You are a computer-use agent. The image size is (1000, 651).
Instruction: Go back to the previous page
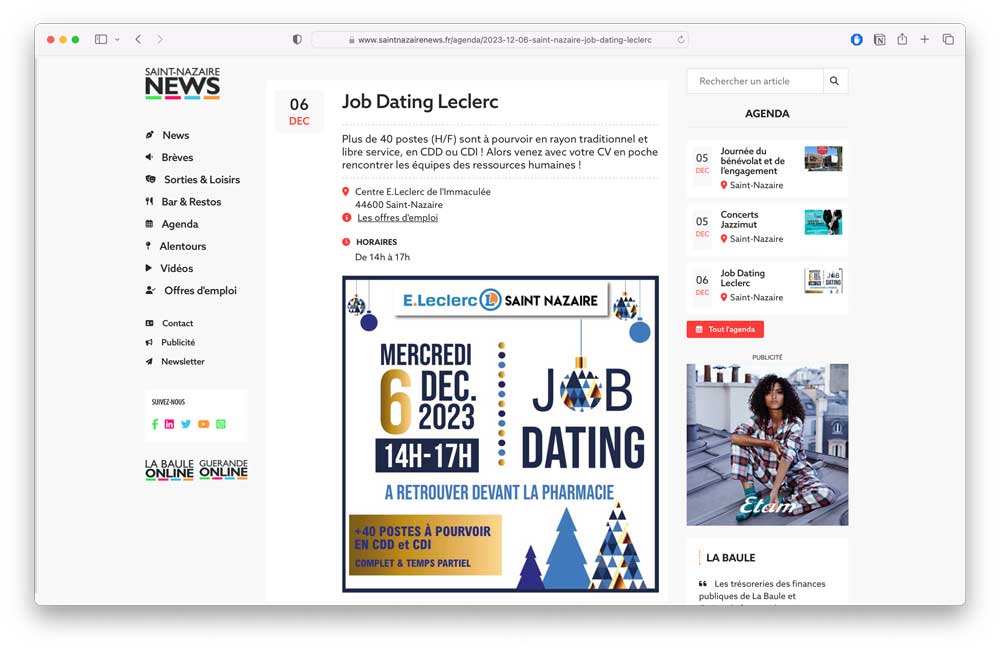point(138,40)
